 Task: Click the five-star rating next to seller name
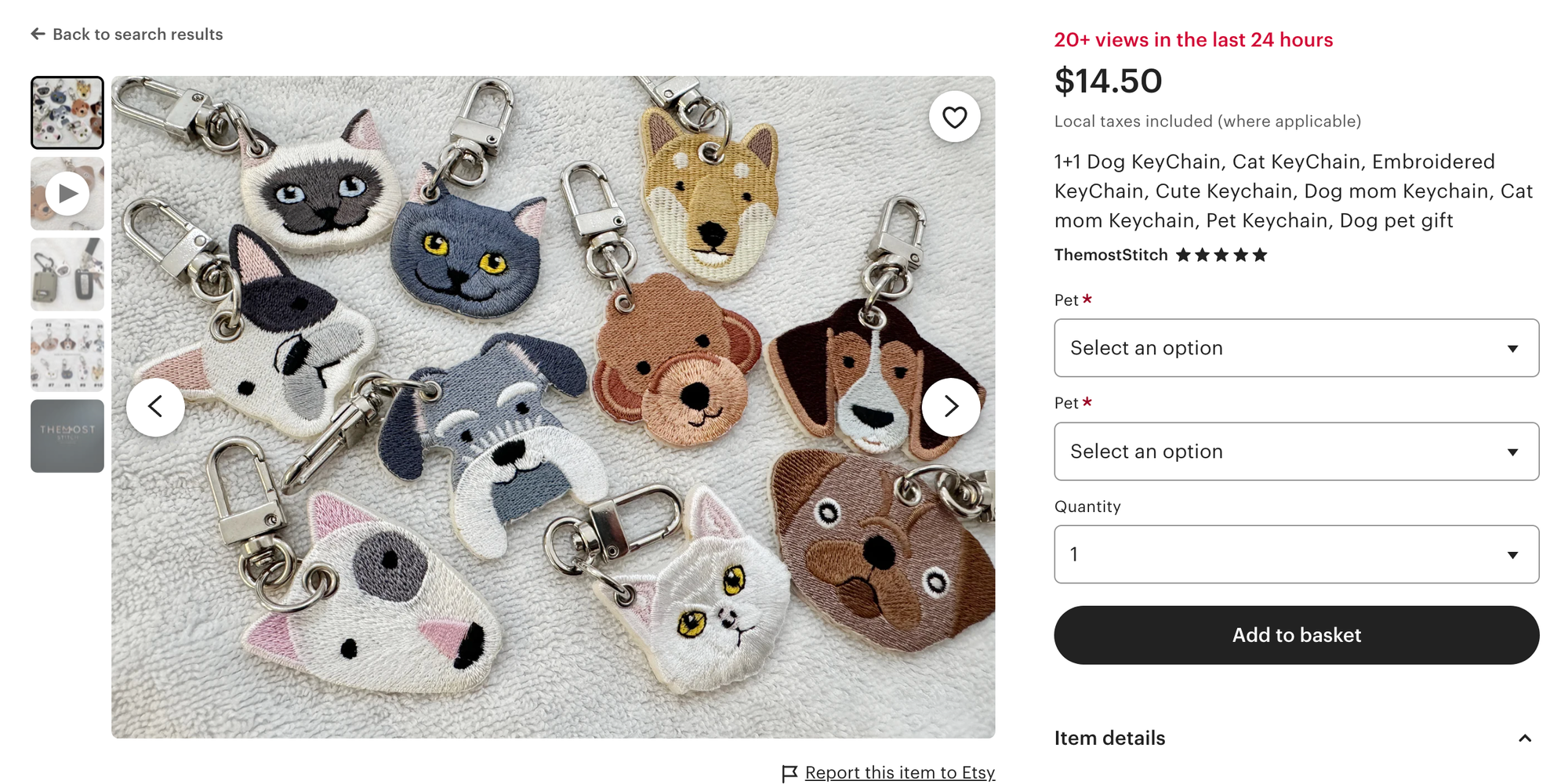point(1221,255)
